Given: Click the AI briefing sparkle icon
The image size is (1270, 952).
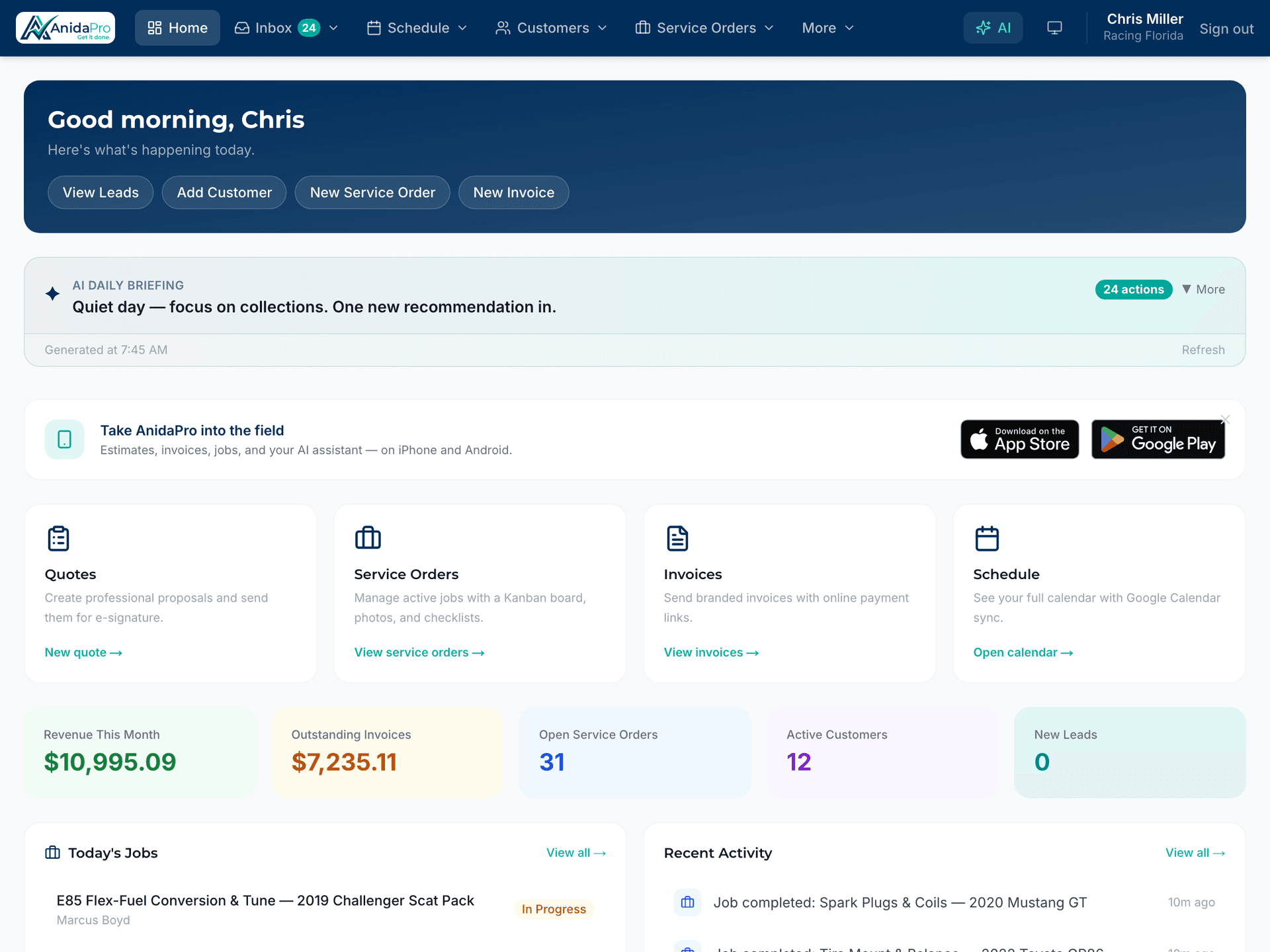Looking at the screenshot, I should (53, 294).
